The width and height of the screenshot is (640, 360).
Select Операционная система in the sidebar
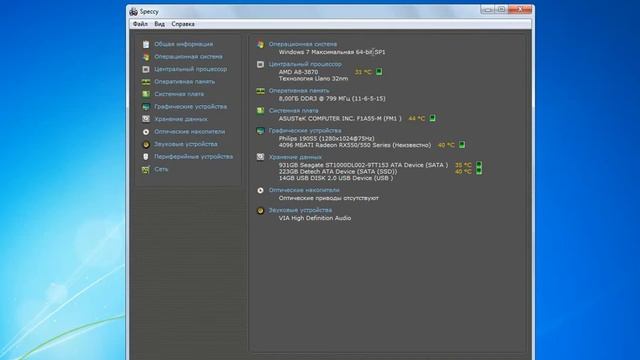(x=189, y=57)
